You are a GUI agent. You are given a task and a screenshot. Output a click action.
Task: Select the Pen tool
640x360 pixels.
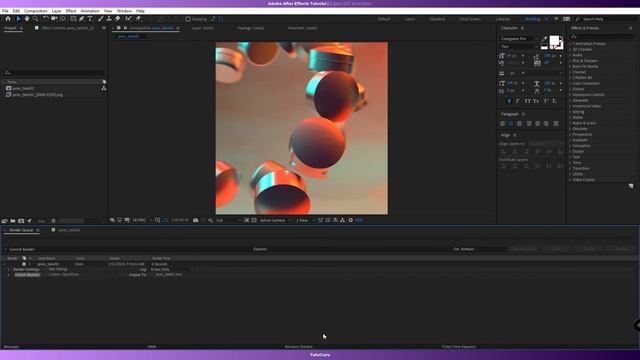tap(82, 19)
